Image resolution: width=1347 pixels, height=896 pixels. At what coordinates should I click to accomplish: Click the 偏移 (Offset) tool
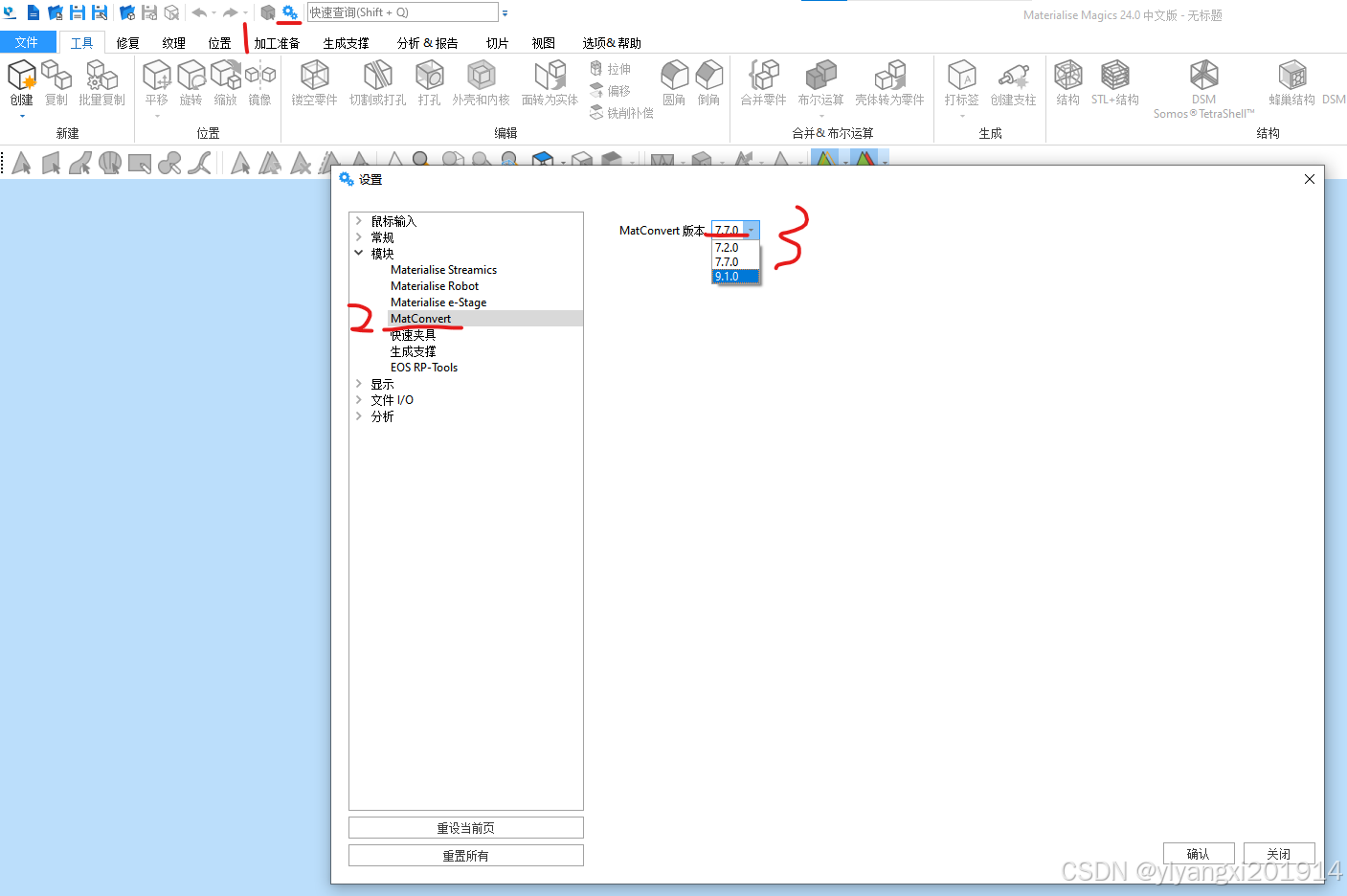coord(610,91)
